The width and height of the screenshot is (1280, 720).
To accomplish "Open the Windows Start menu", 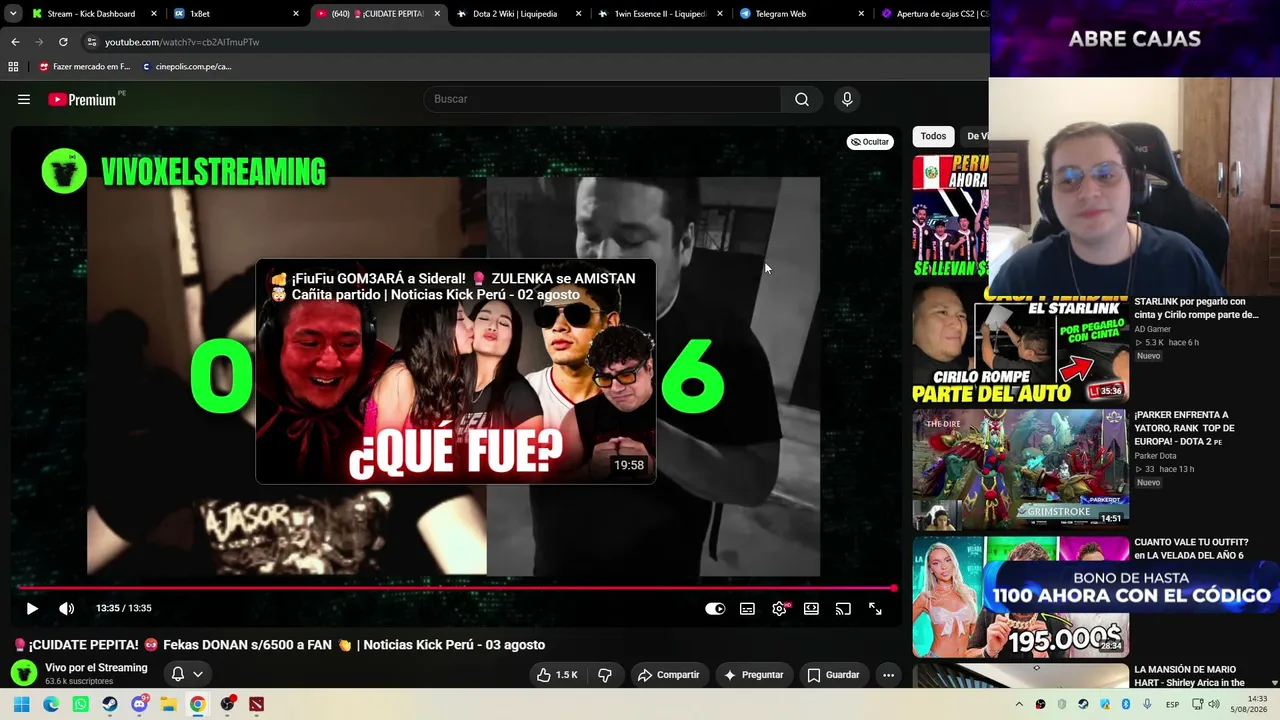I will coord(22,704).
